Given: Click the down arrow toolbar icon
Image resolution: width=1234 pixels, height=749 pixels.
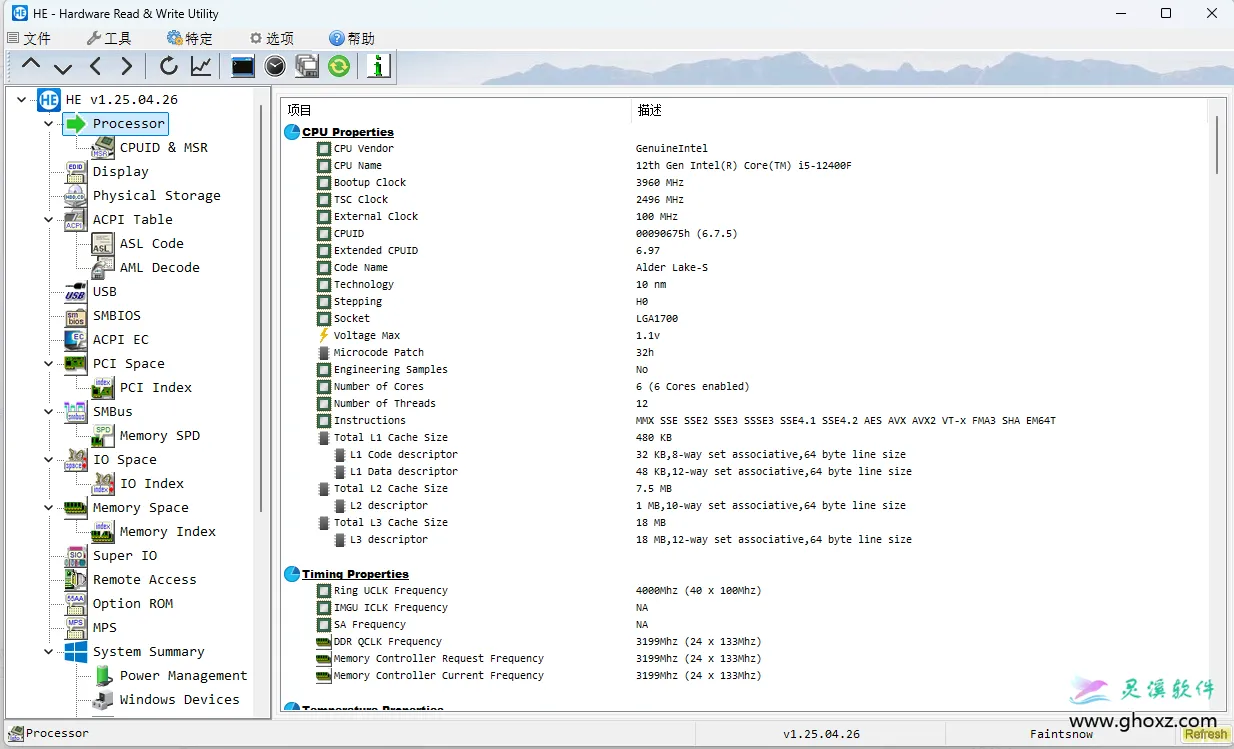Looking at the screenshot, I should (x=63, y=67).
